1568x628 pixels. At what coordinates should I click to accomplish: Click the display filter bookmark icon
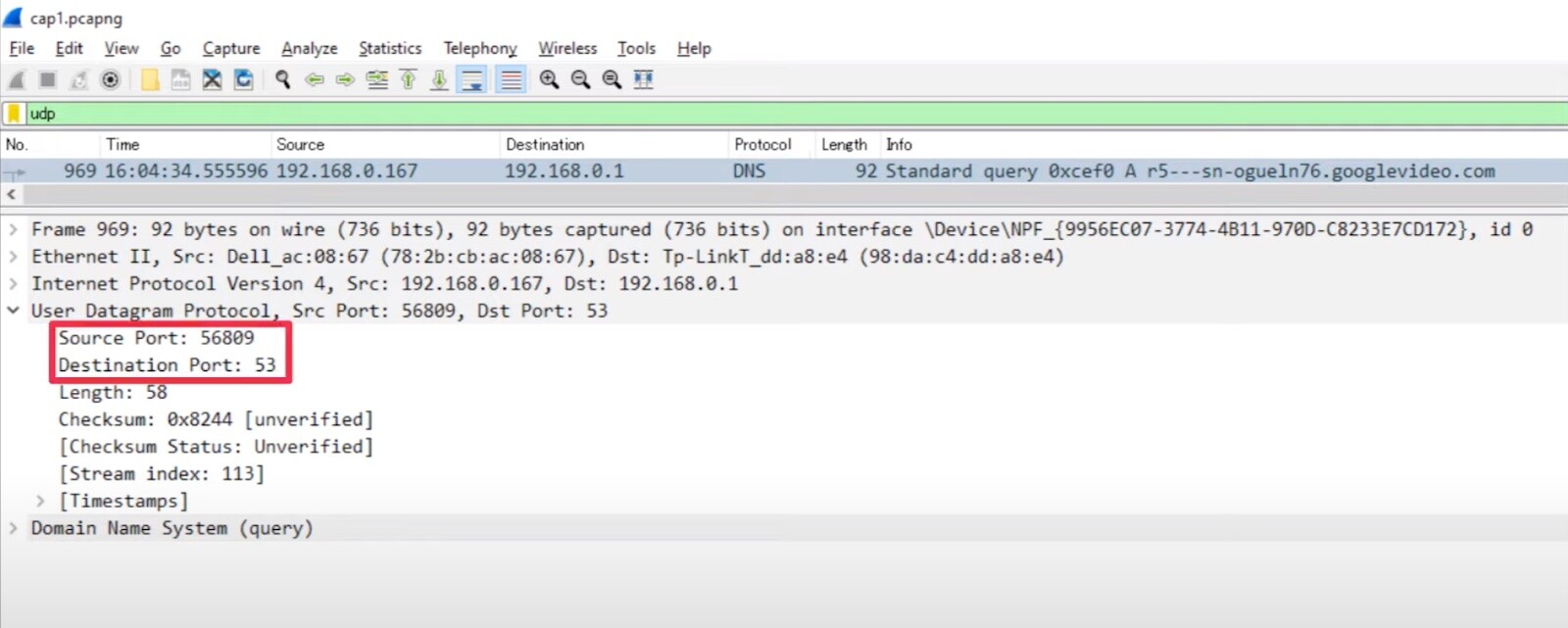click(14, 114)
